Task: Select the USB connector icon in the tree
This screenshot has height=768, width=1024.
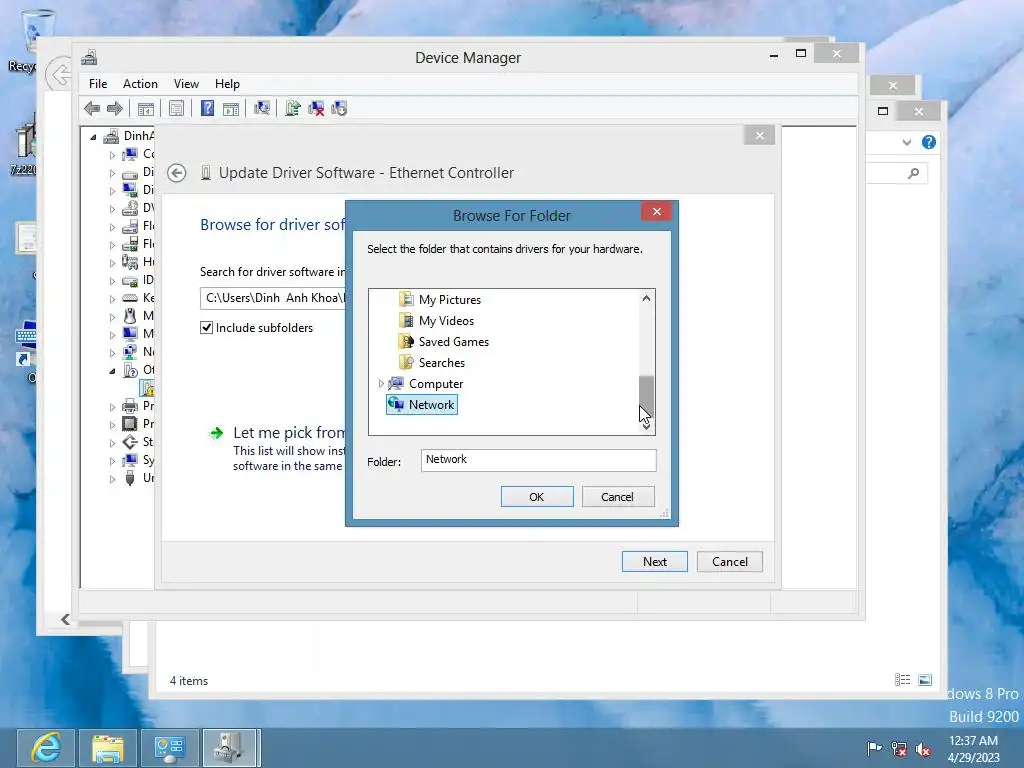Action: coord(130,478)
